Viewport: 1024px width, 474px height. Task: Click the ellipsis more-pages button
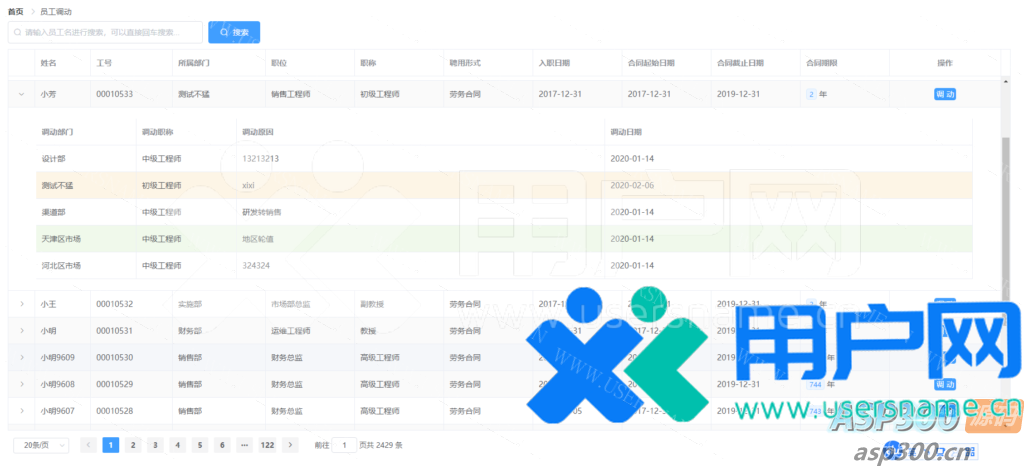[x=244, y=445]
